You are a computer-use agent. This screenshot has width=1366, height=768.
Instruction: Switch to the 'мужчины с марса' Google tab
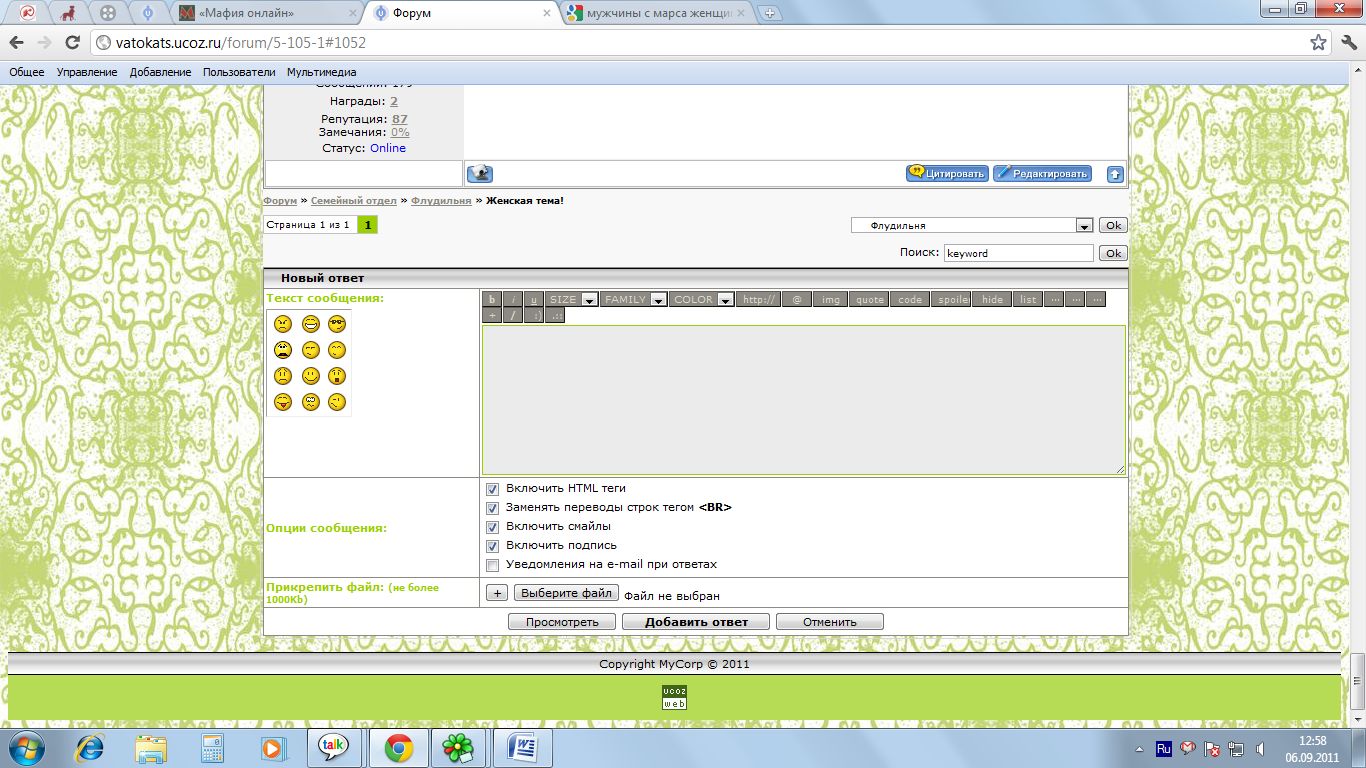(x=655, y=13)
